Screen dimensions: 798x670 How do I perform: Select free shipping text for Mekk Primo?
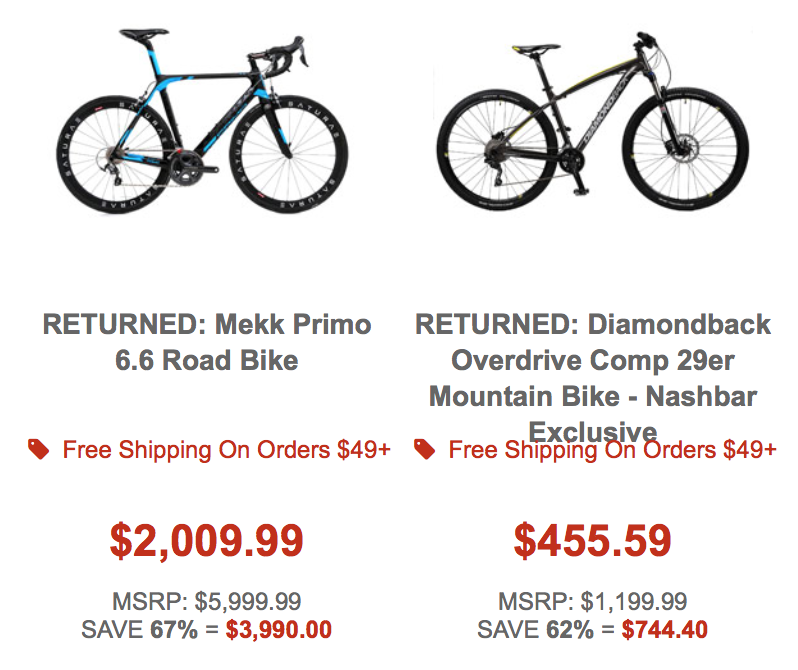click(226, 450)
